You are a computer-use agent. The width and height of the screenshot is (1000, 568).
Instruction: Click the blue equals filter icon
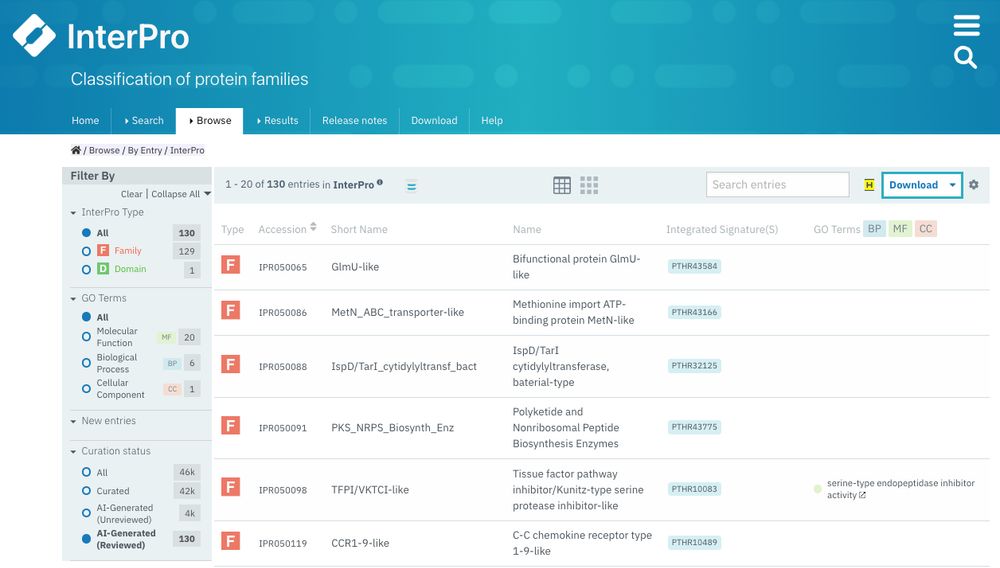click(x=411, y=187)
